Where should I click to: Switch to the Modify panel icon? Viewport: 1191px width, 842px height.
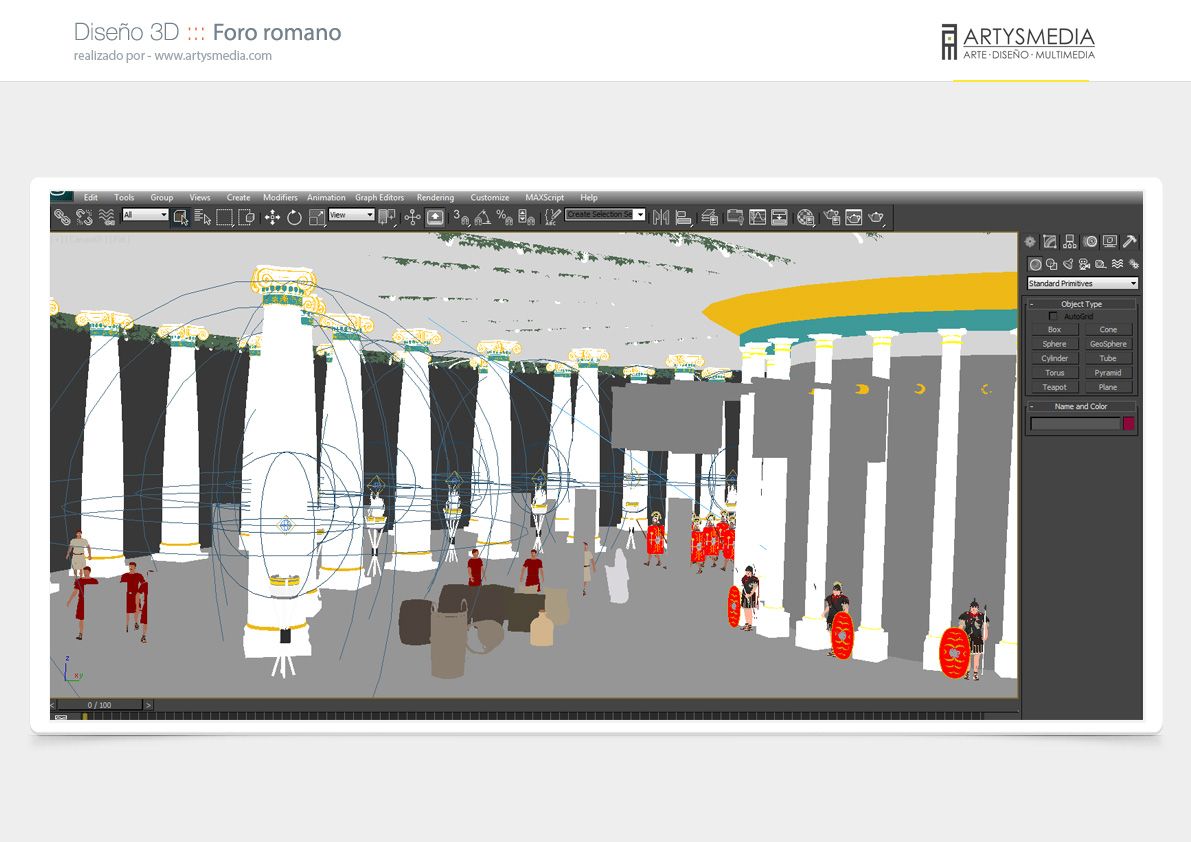[x=1050, y=241]
